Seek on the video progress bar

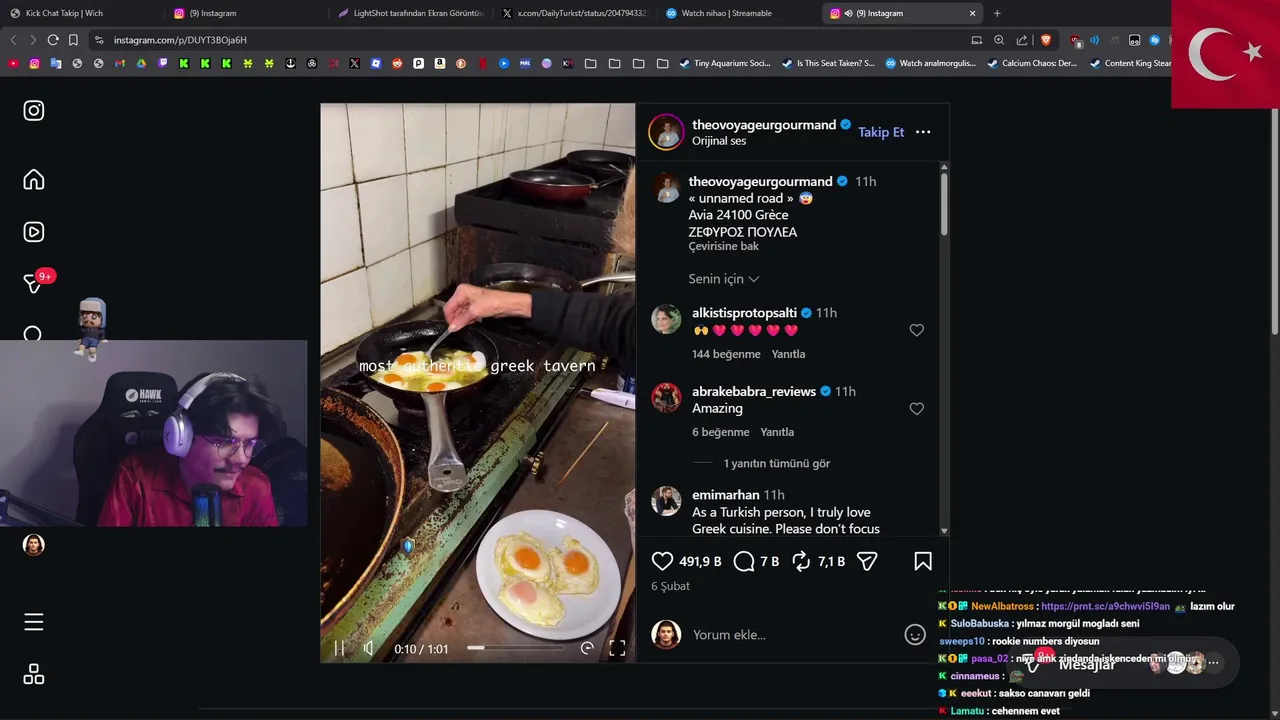516,648
